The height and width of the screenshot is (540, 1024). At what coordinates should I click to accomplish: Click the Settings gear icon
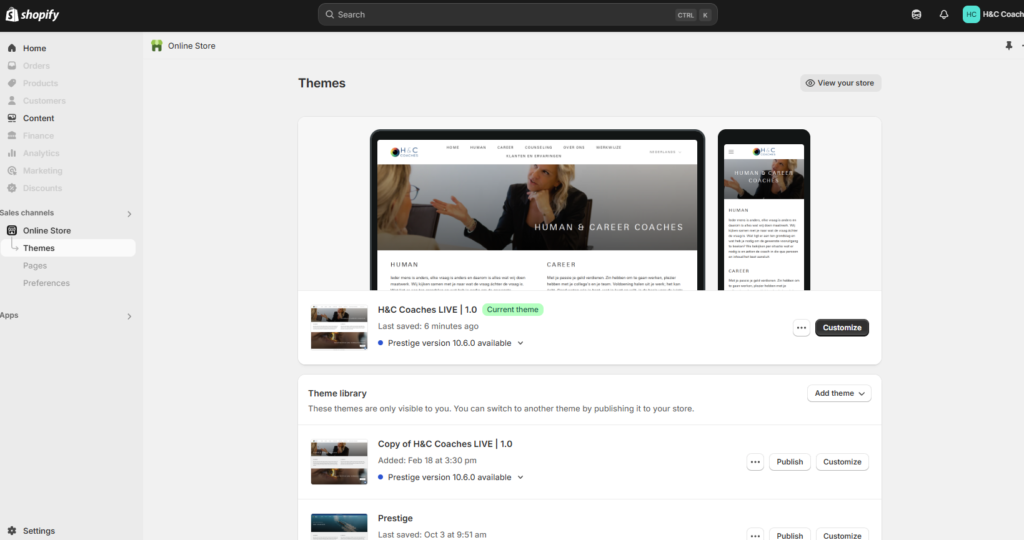coord(12,531)
